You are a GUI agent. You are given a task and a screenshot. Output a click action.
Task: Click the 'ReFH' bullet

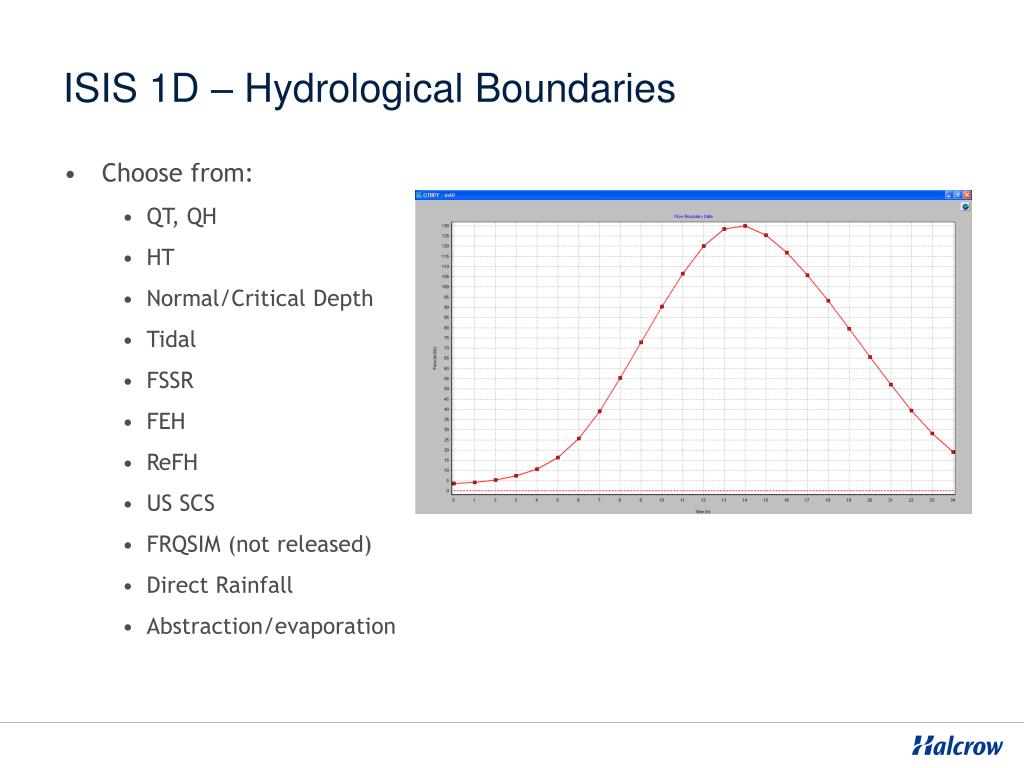click(x=172, y=462)
